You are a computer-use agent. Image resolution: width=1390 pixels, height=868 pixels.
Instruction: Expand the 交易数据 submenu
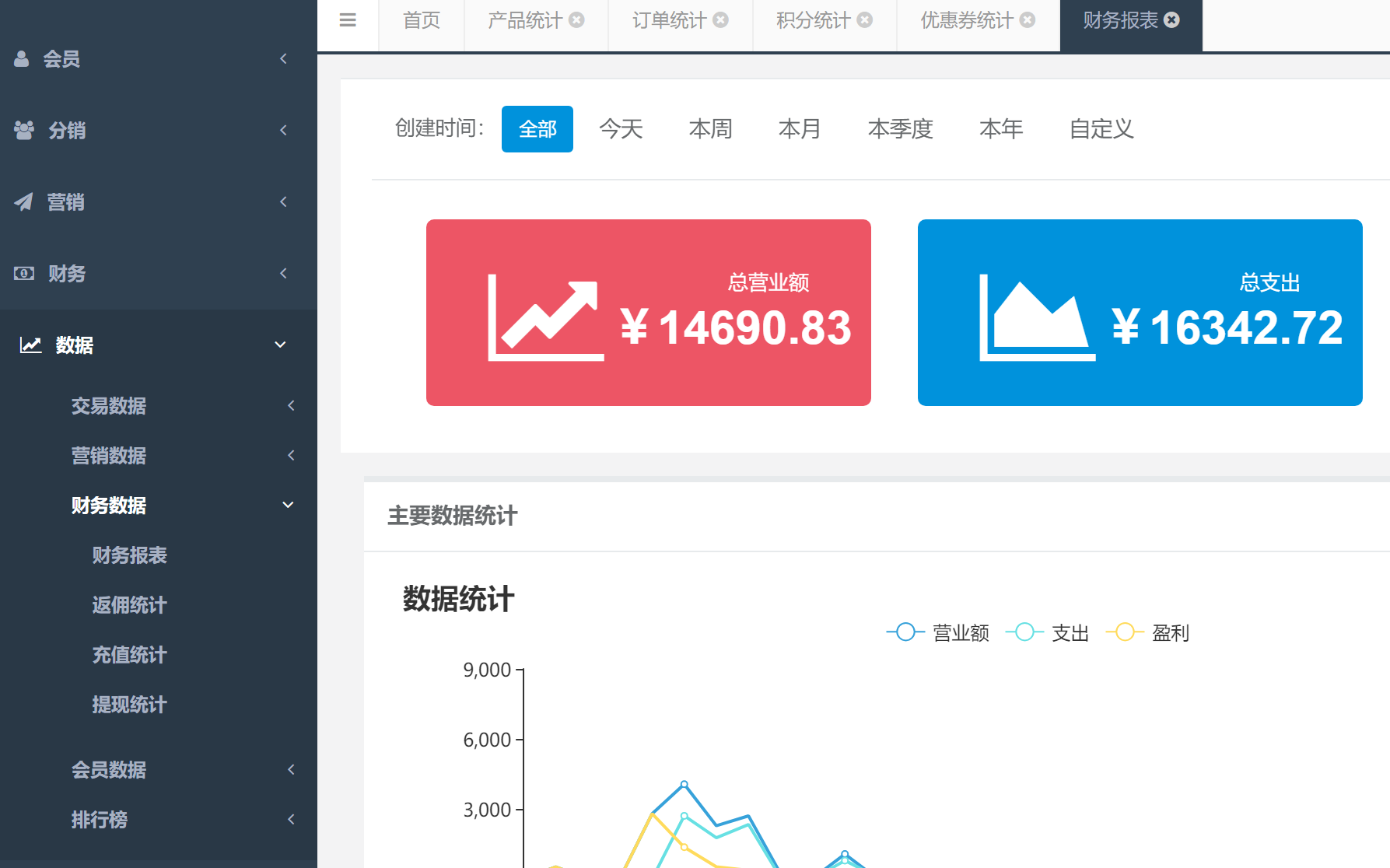(x=109, y=406)
